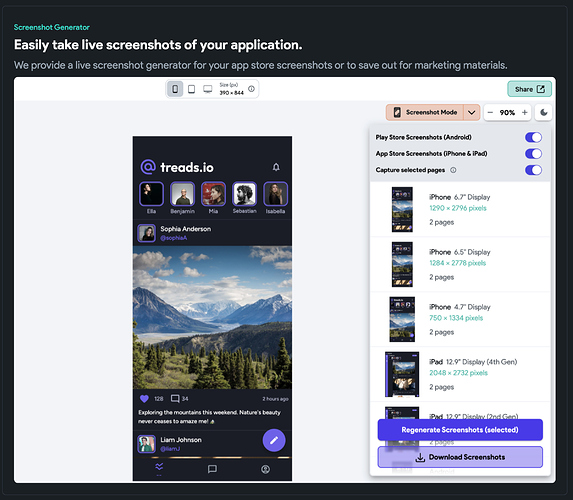This screenshot has width=573, height=500.
Task: Select the desktop device preview icon
Action: tap(208, 89)
